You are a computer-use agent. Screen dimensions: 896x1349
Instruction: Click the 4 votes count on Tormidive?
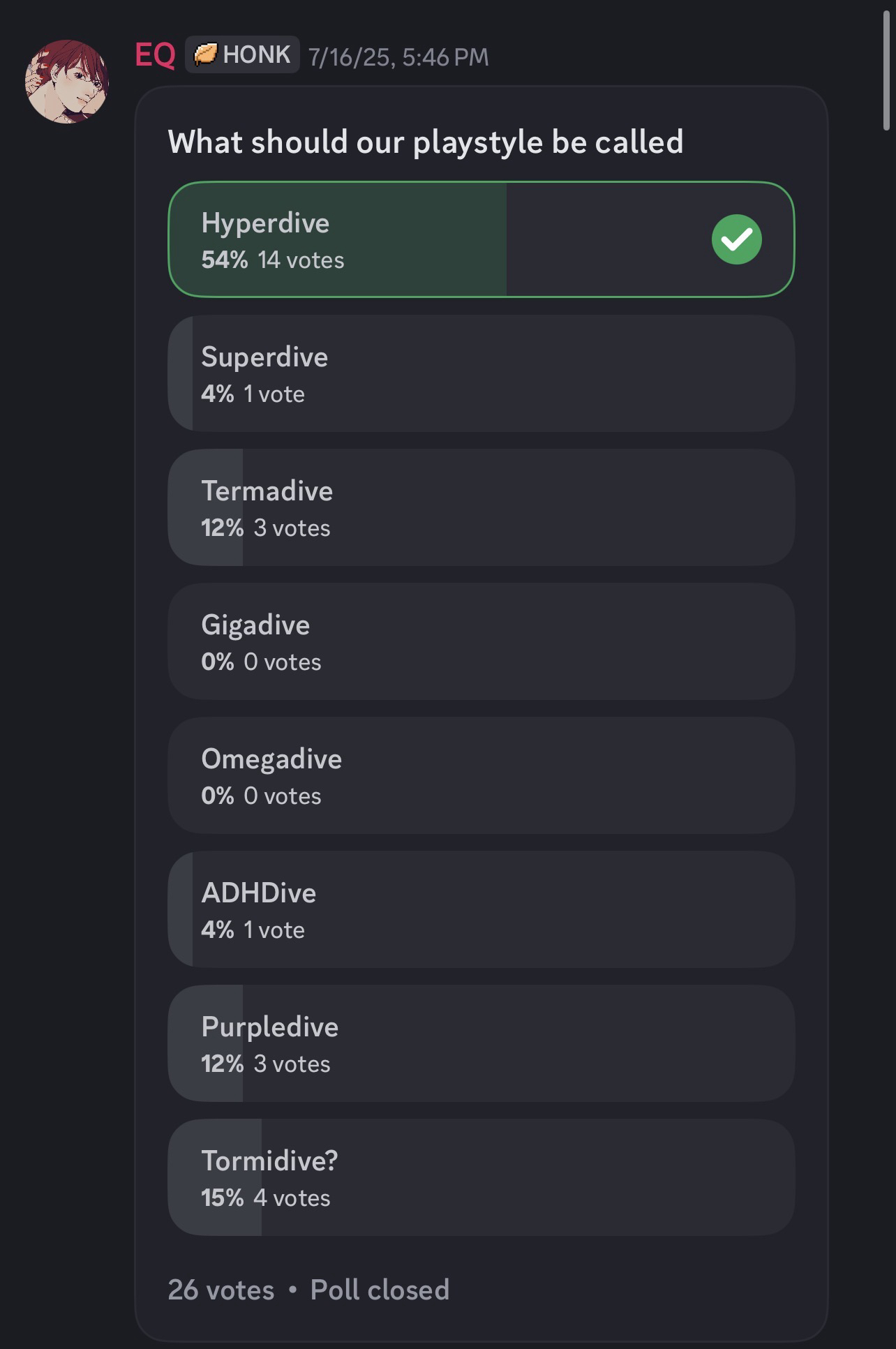292,1198
